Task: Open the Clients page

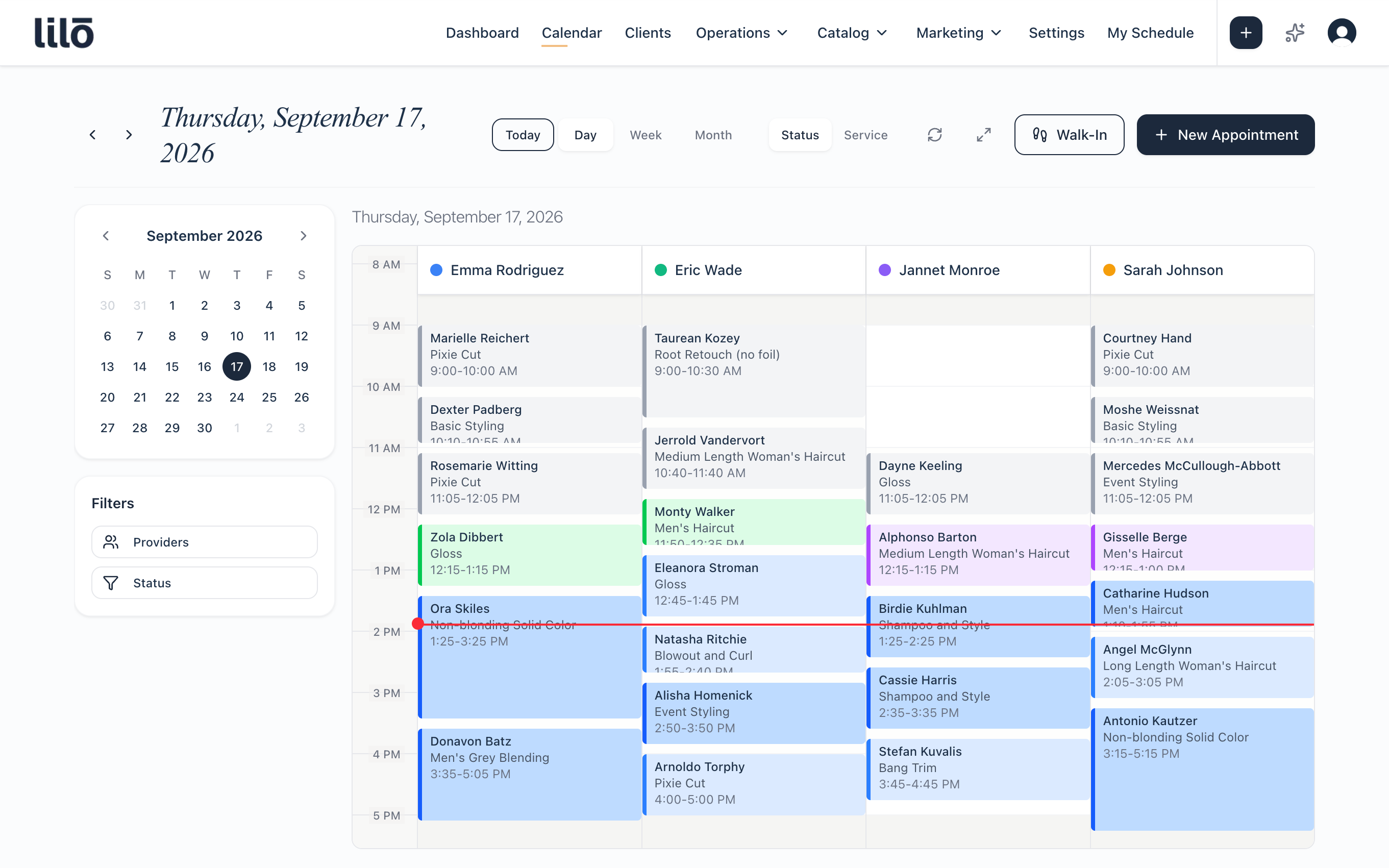Action: (648, 33)
